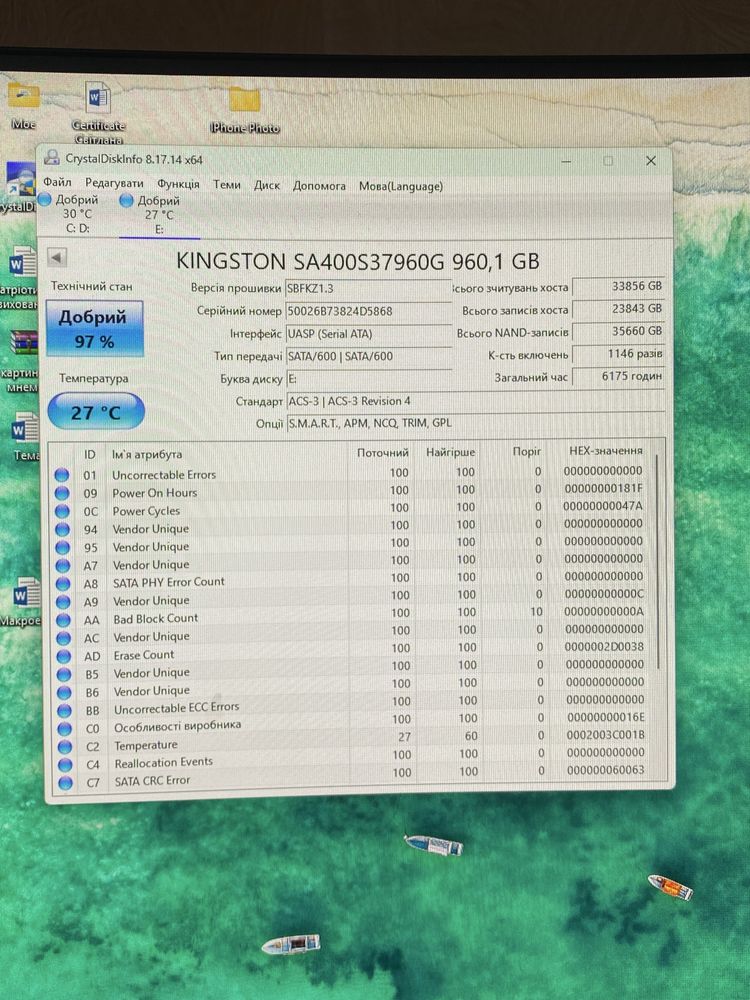
Task: Click the status circle for attribute A7
Action: (x=62, y=566)
